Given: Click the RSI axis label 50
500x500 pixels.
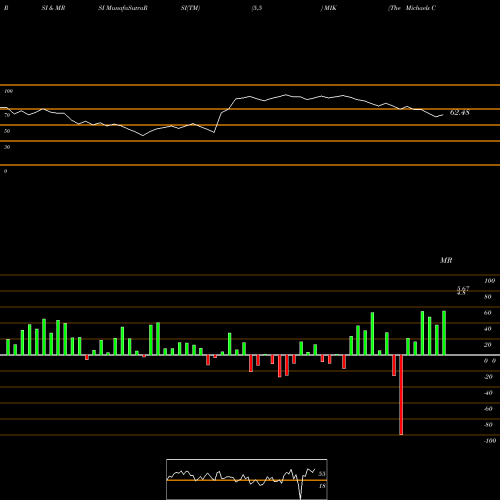Looking at the screenshot, I should (7, 131).
